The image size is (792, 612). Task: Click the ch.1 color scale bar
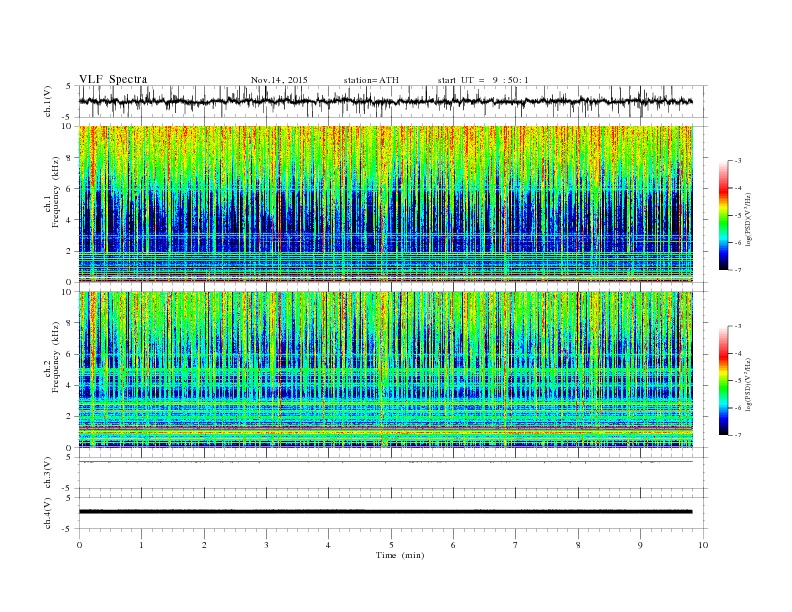pos(723,215)
